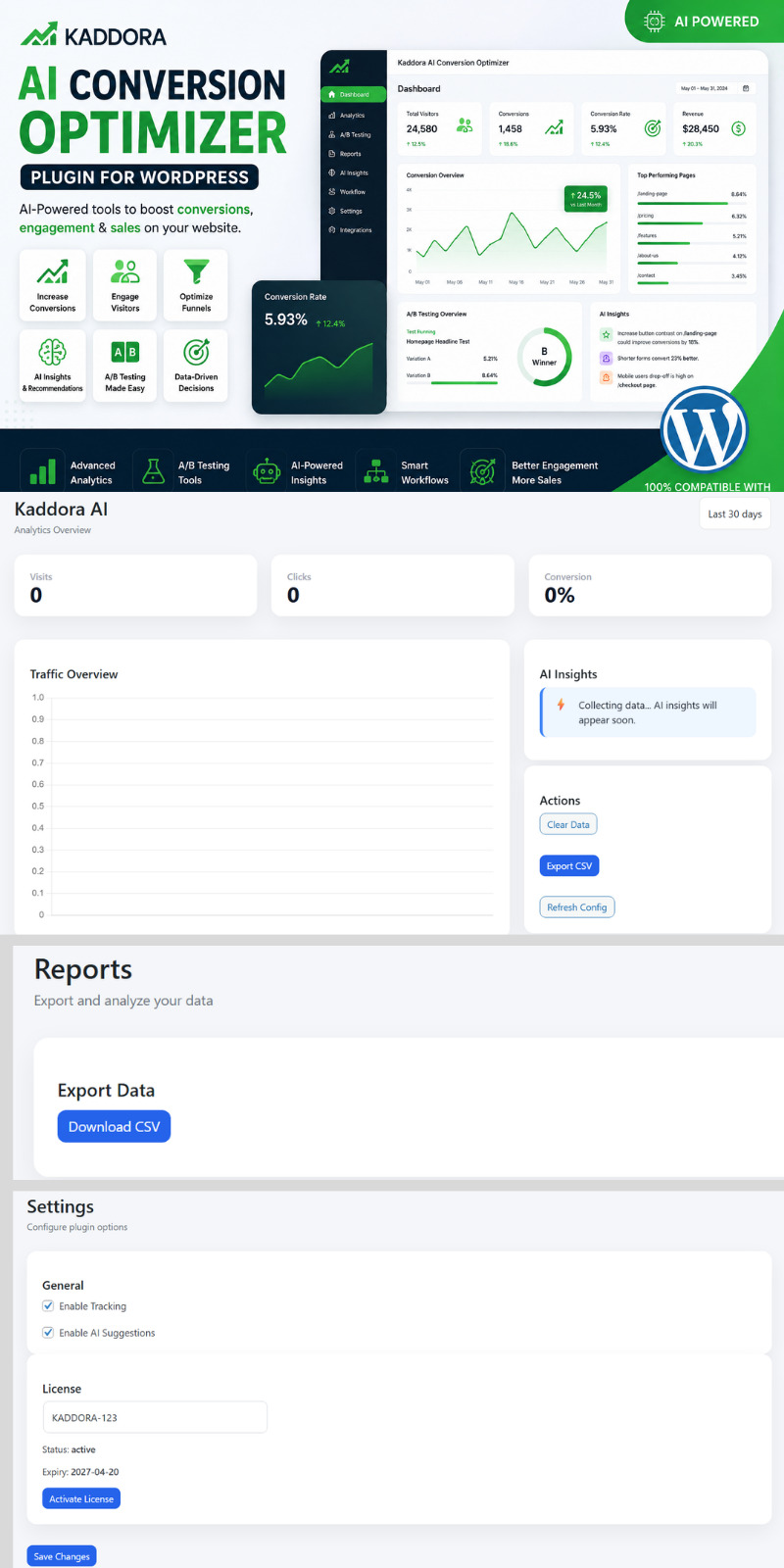Click the Conversion Rate target icon in dashboard

pyautogui.click(x=652, y=128)
